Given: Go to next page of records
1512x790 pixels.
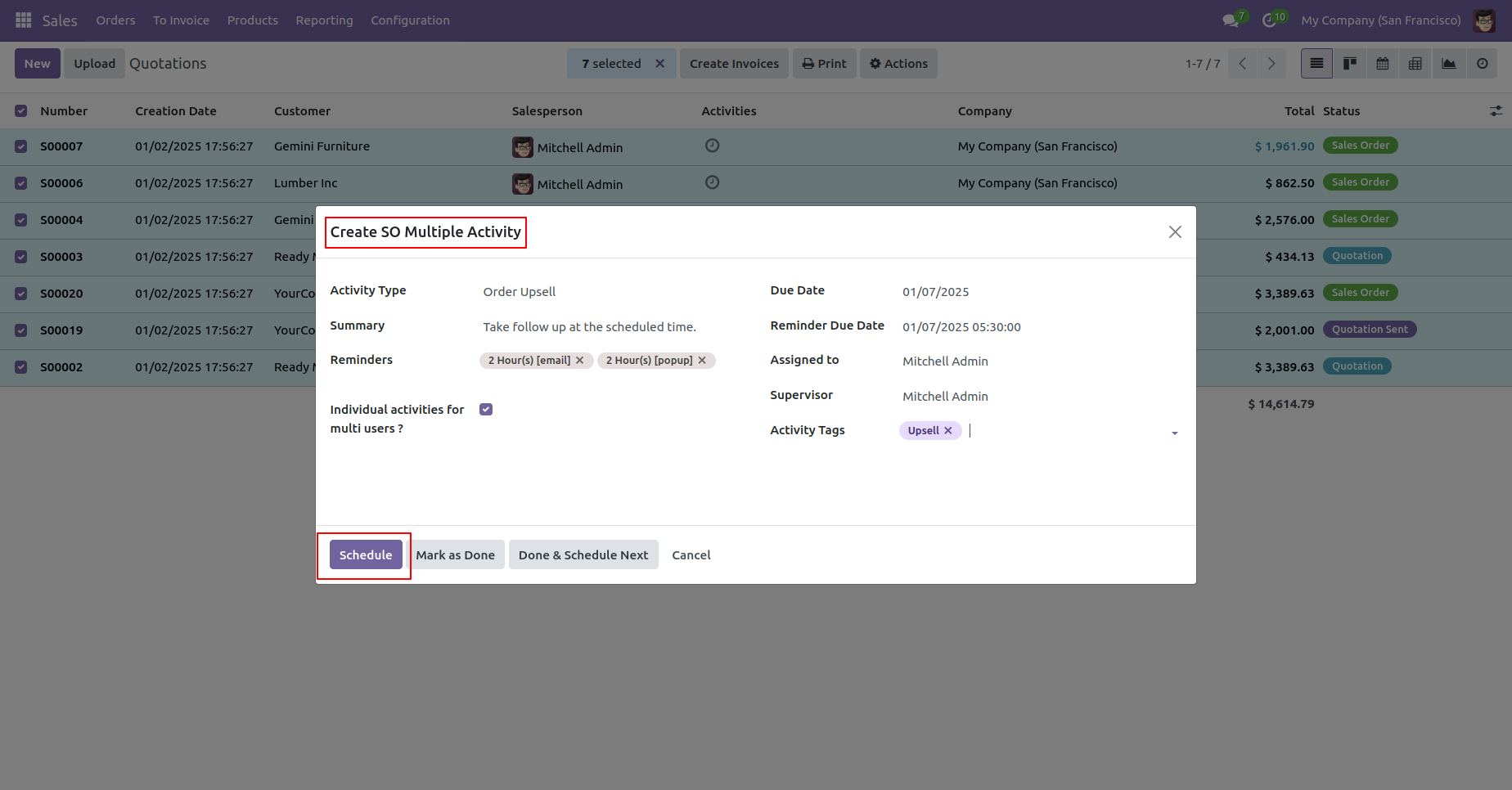Looking at the screenshot, I should 1271,64.
